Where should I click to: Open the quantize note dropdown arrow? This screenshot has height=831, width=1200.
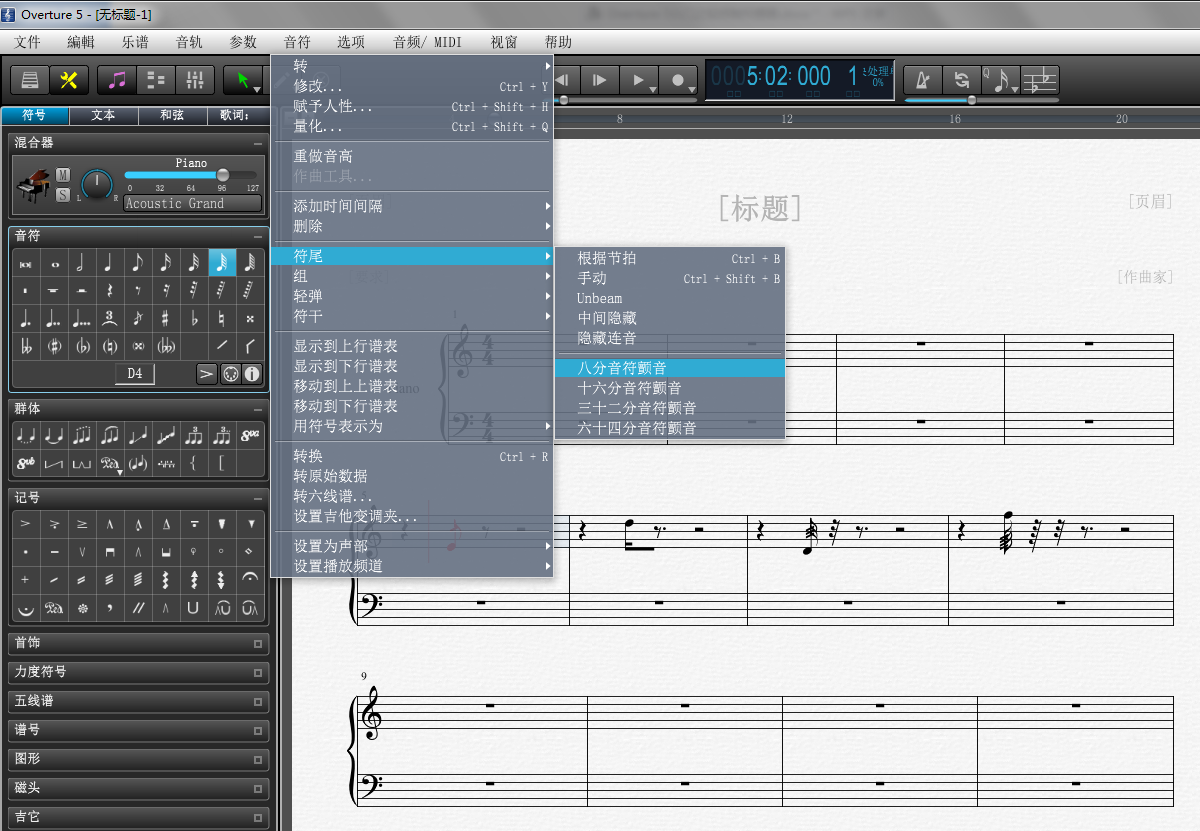tap(1015, 90)
